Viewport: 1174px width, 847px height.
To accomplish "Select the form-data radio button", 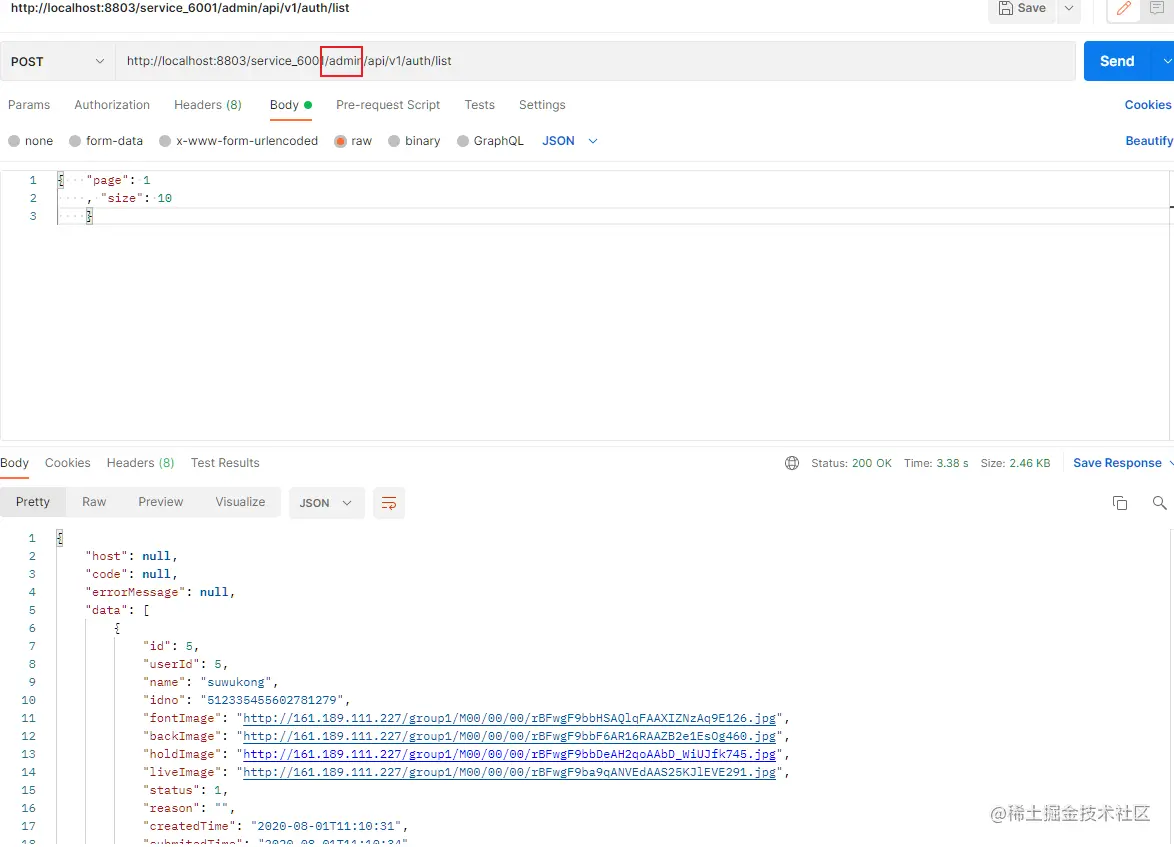I will click(75, 141).
